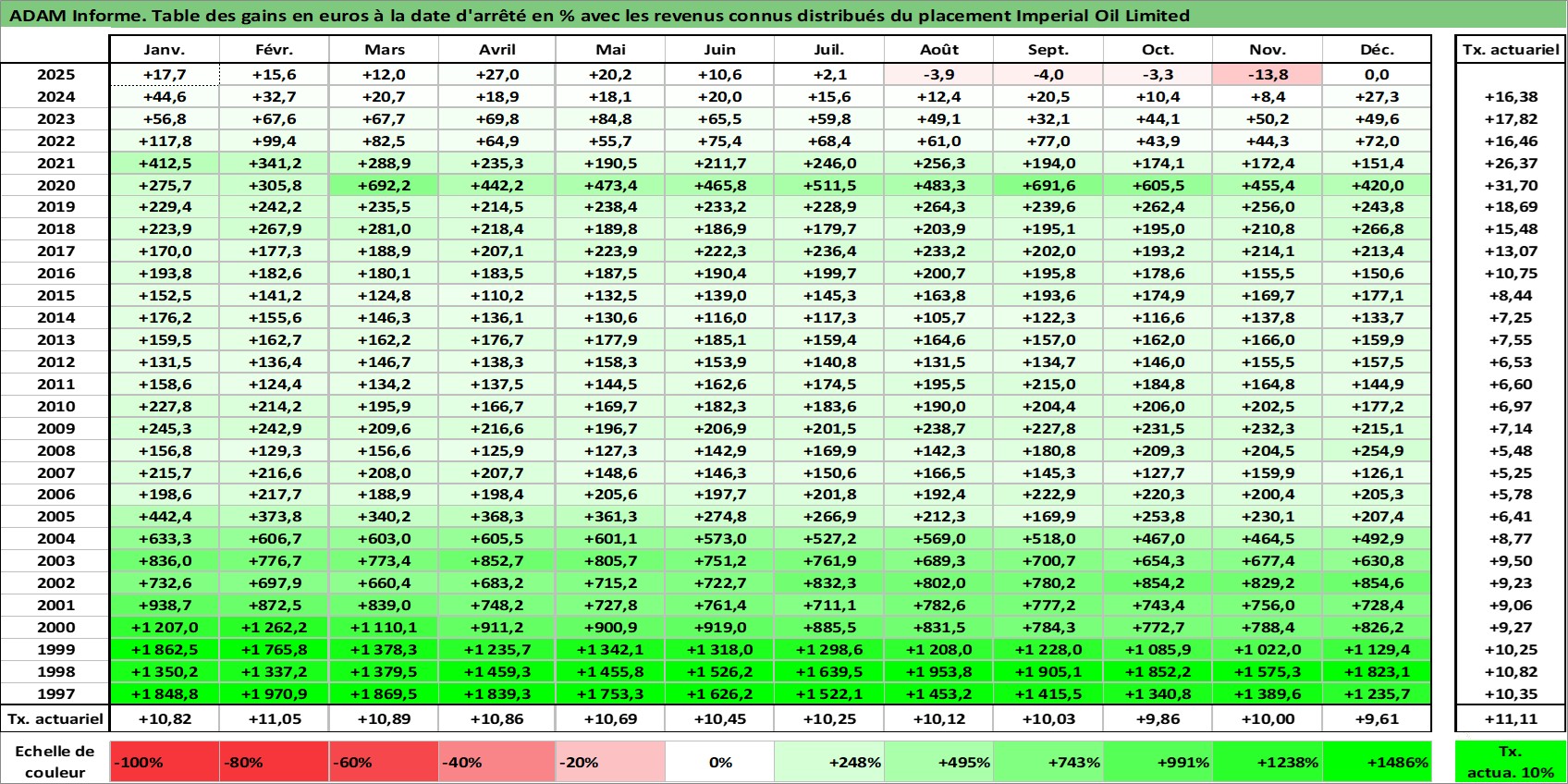This screenshot has width=1568, height=784.
Task: Click the -13,8 cell for Nov. 2025
Action: point(1268,75)
